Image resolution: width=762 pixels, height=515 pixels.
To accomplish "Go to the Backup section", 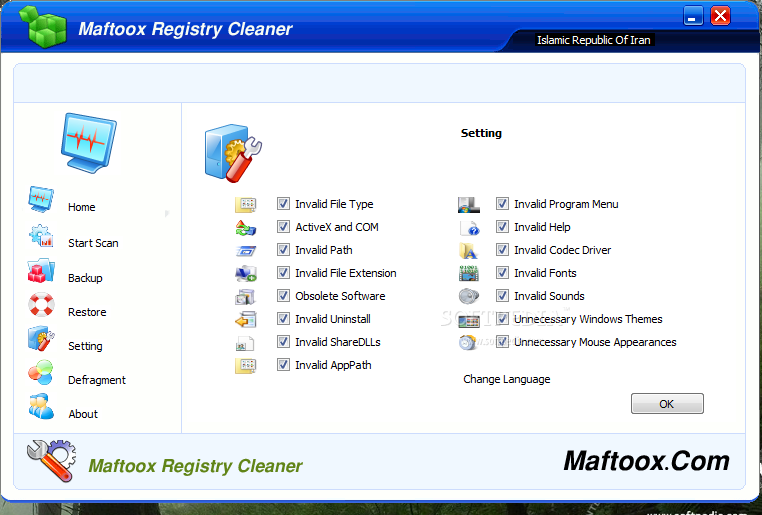I will [86, 278].
